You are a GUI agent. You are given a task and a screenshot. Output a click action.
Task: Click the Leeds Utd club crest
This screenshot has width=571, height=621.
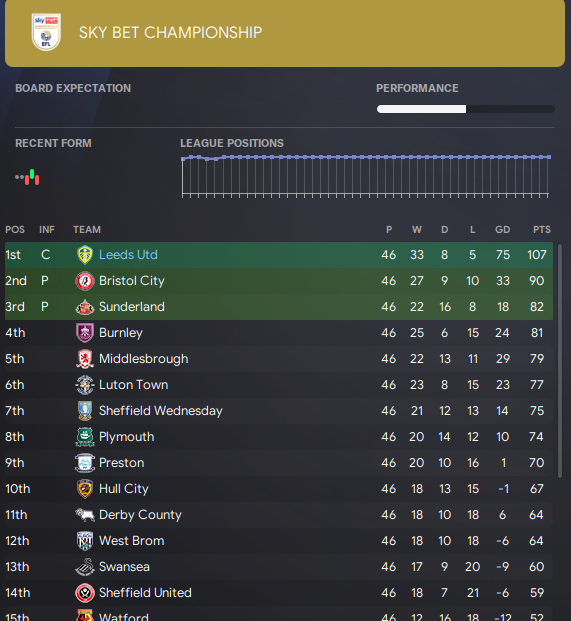coord(85,255)
